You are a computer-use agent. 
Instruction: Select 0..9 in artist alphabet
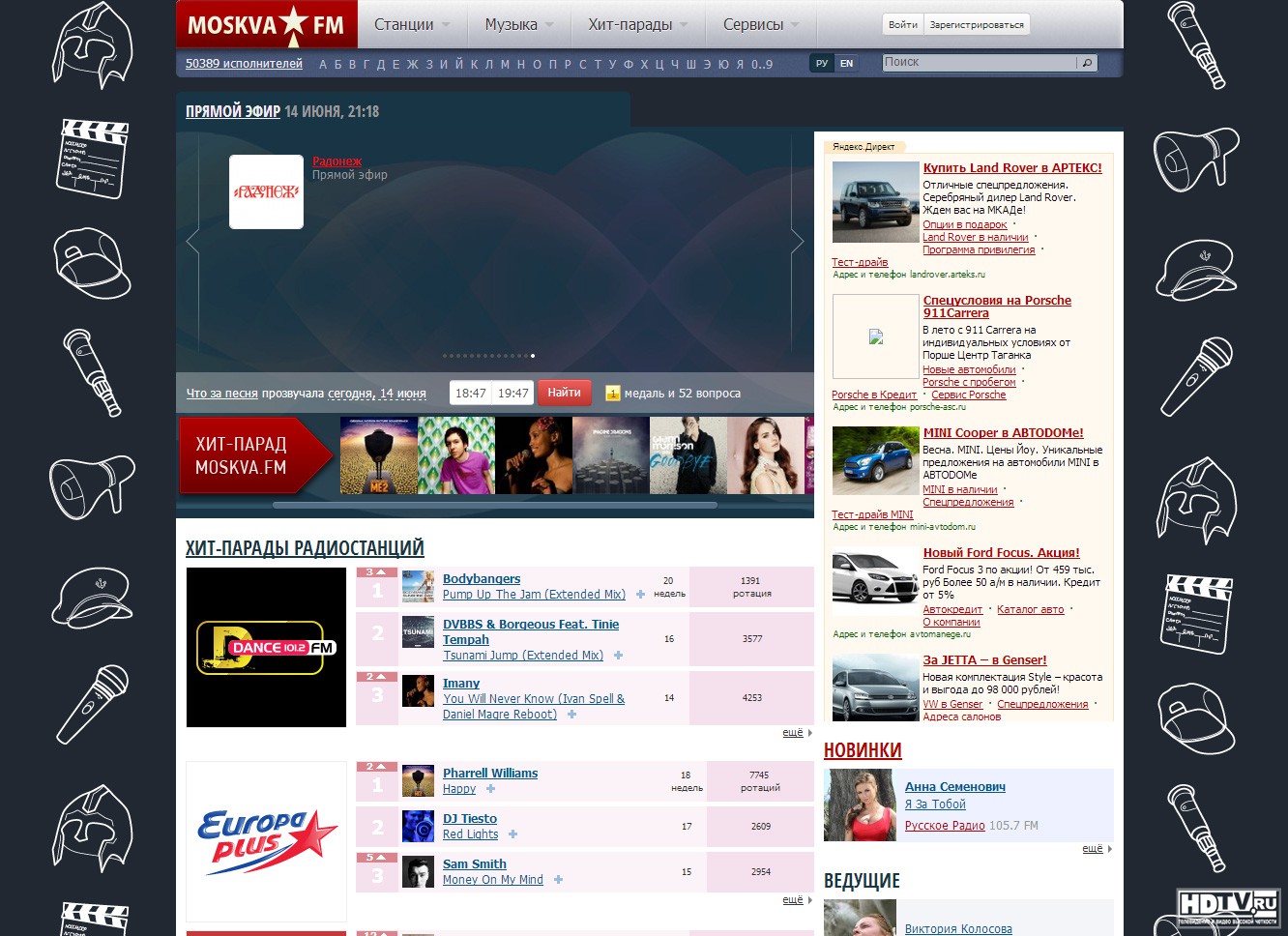tap(762, 65)
